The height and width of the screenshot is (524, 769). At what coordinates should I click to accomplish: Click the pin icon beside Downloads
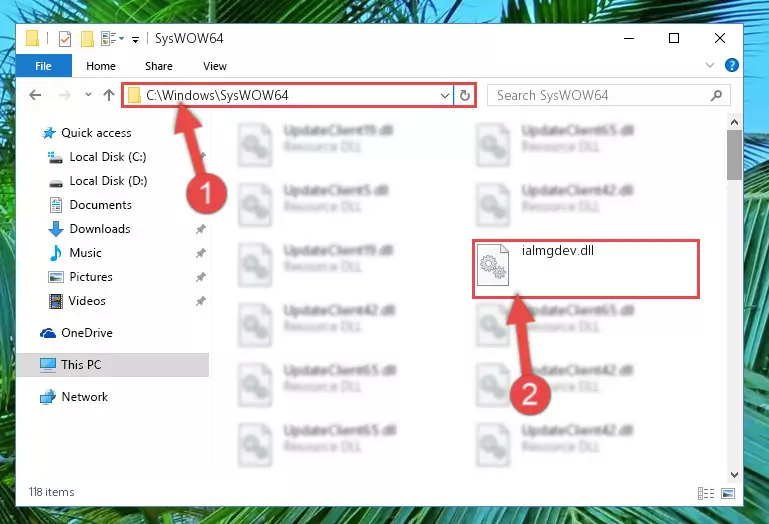200,229
